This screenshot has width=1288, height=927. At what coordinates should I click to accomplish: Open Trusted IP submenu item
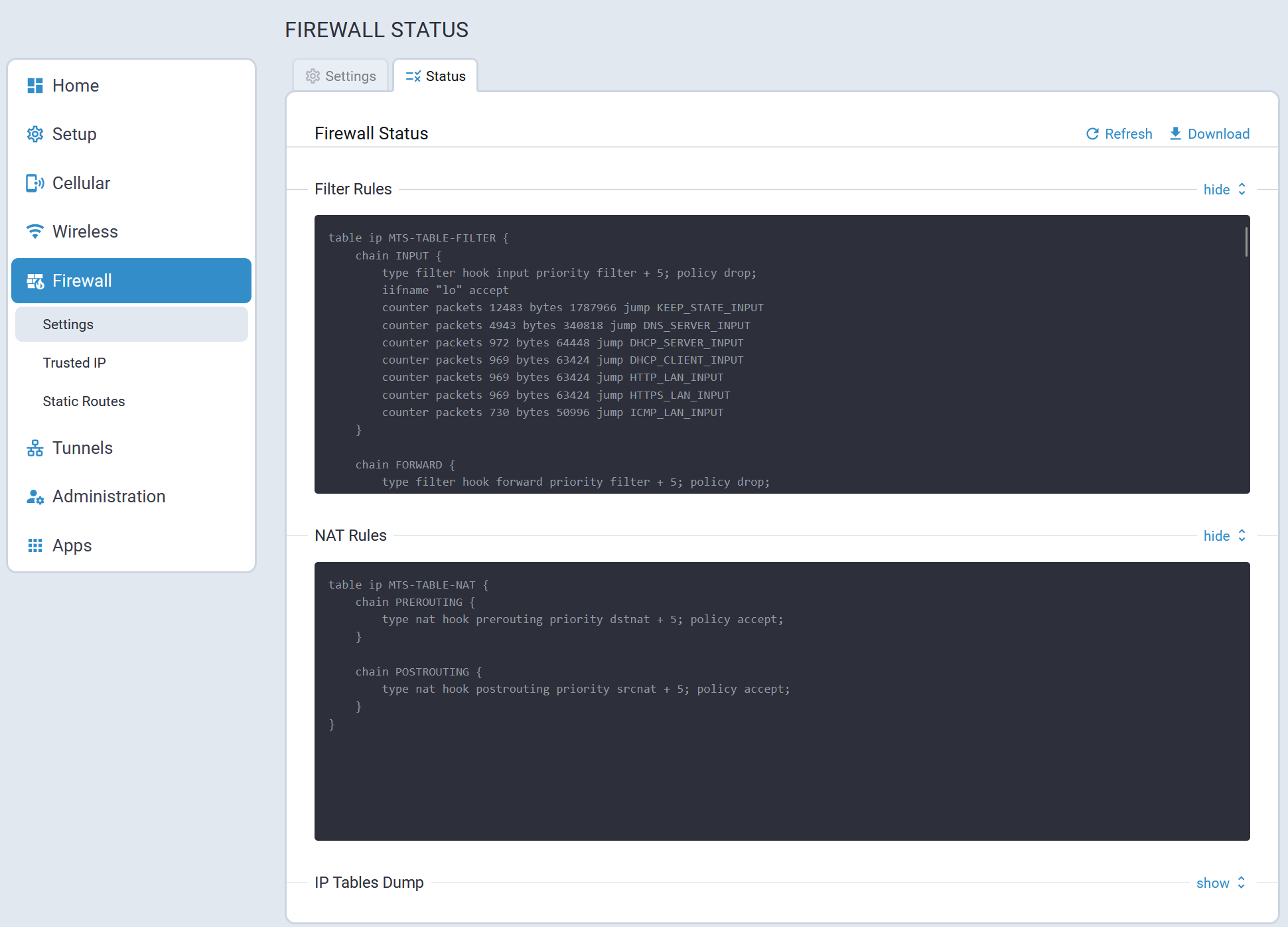click(74, 363)
